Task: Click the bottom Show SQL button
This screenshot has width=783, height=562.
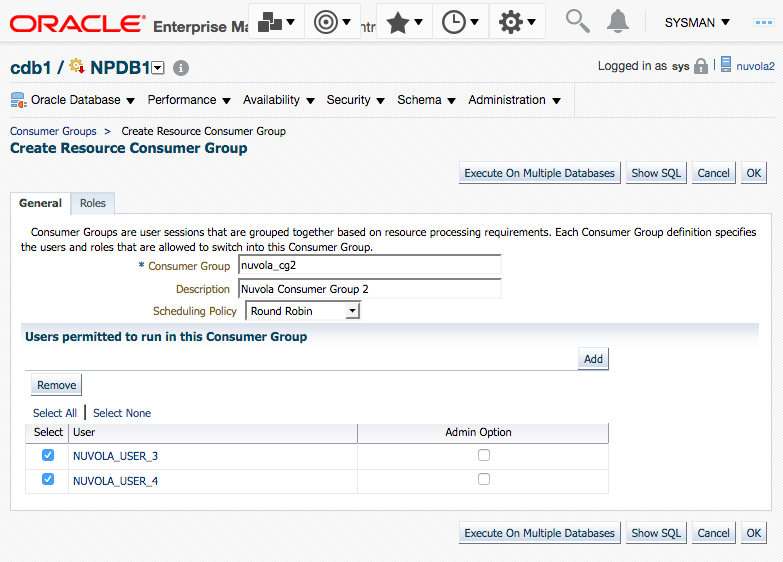Action: click(x=656, y=533)
